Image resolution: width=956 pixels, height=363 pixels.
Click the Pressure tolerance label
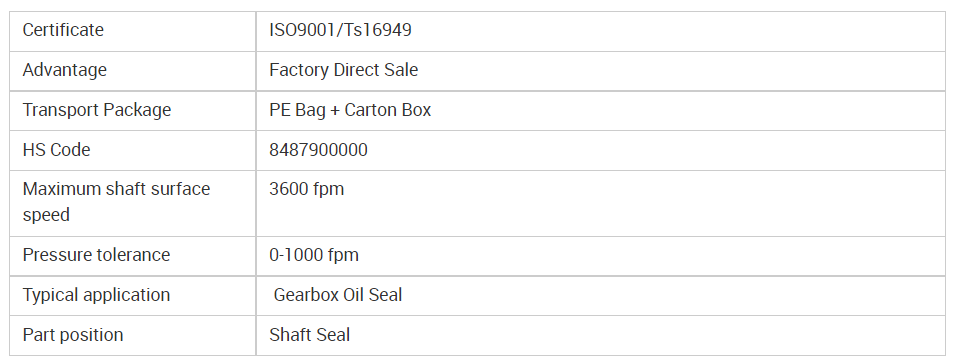96,255
